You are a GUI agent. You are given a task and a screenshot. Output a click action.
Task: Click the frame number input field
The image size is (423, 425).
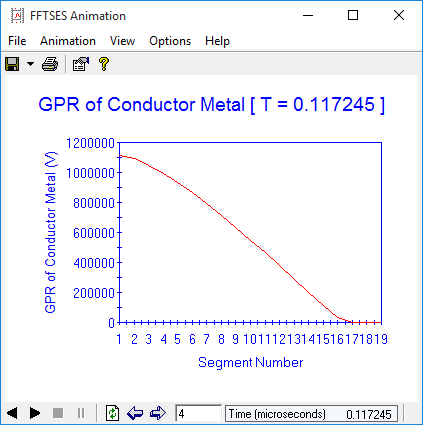click(x=198, y=413)
